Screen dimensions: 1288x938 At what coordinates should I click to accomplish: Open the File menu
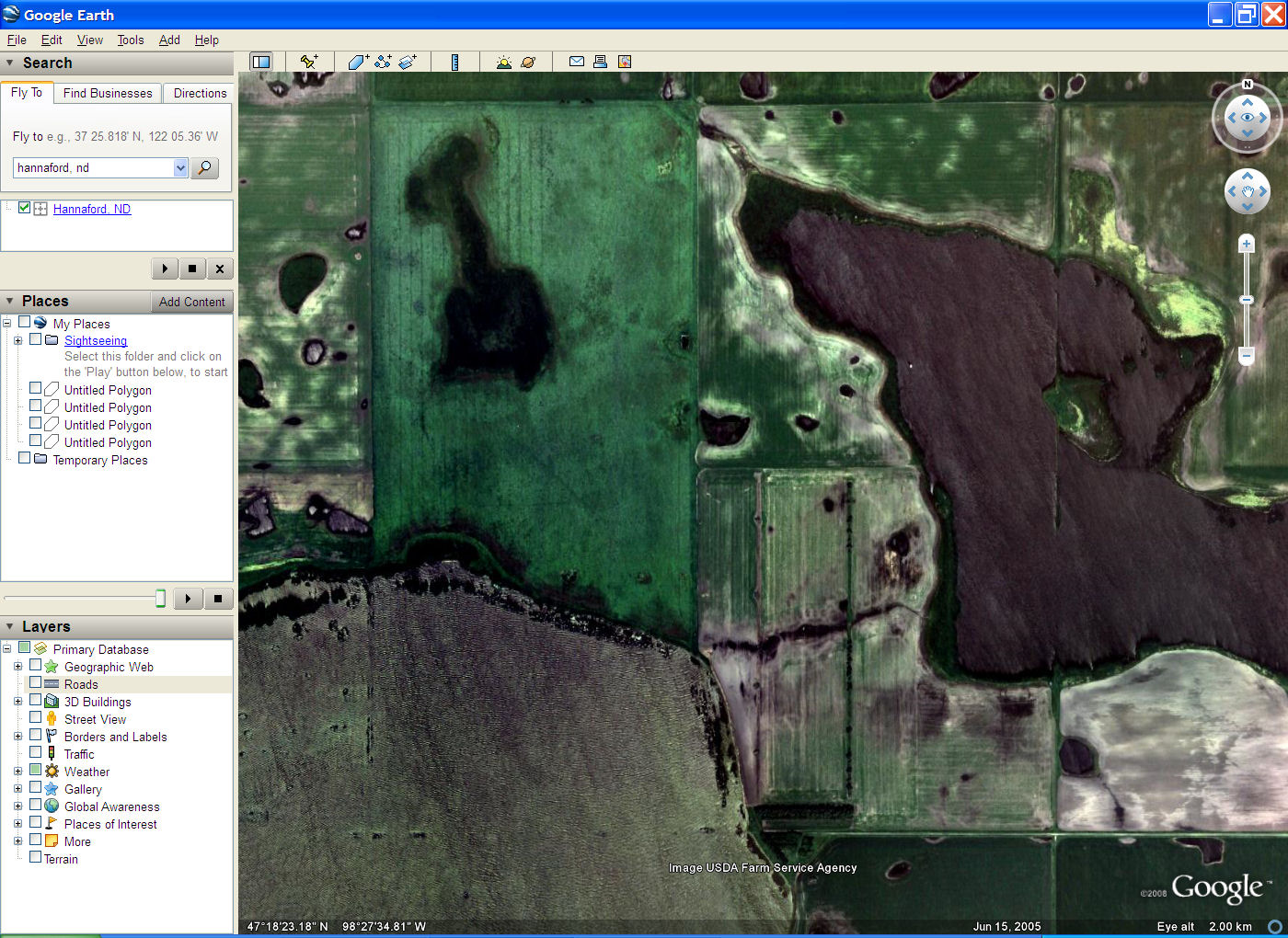[x=17, y=40]
